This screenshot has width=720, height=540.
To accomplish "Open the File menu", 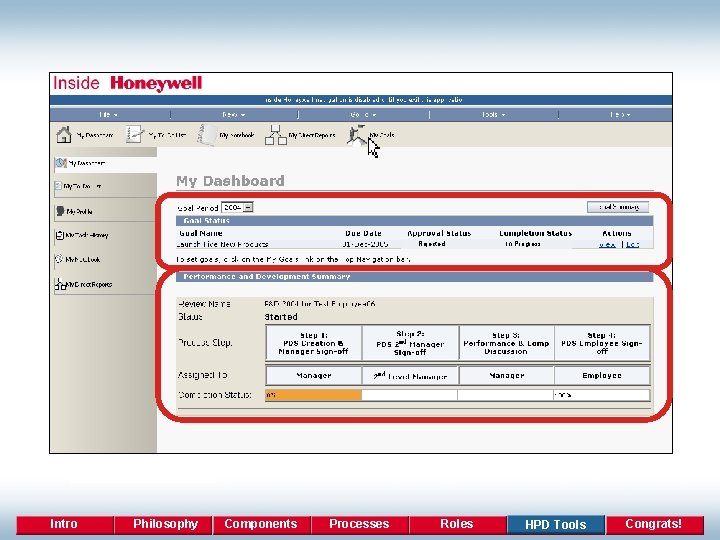I will tap(108, 114).
